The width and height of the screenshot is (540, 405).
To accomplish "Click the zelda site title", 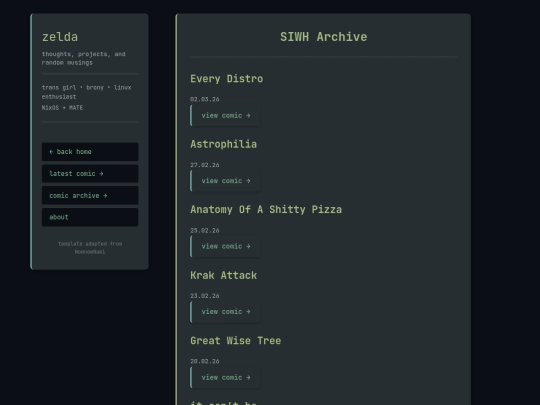I will [60, 37].
